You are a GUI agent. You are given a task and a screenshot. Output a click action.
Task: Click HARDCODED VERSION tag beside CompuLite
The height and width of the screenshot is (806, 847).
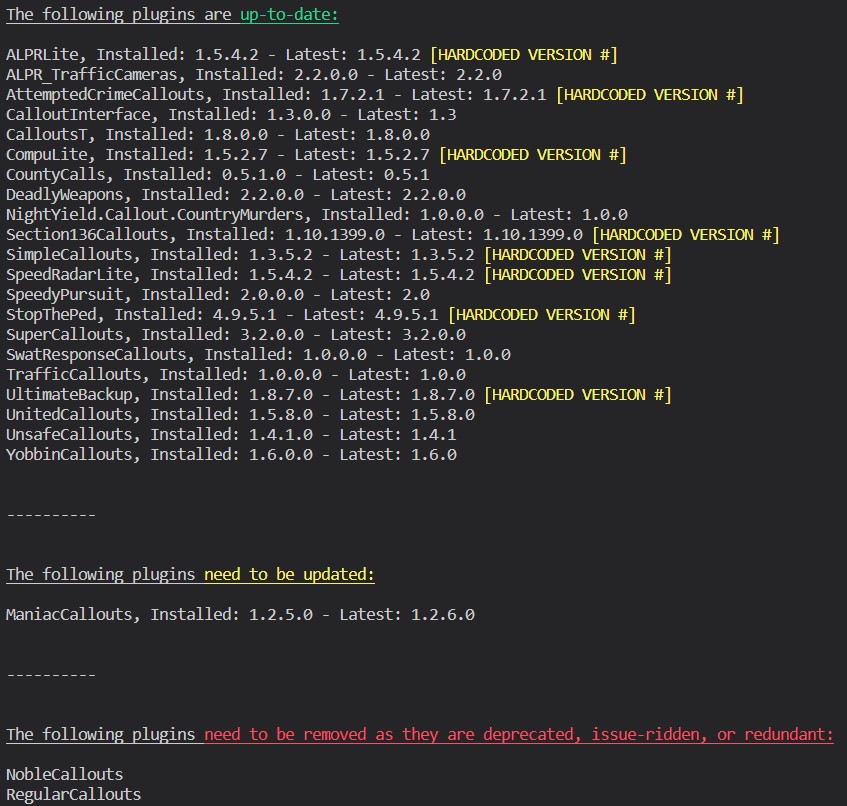tap(533, 155)
